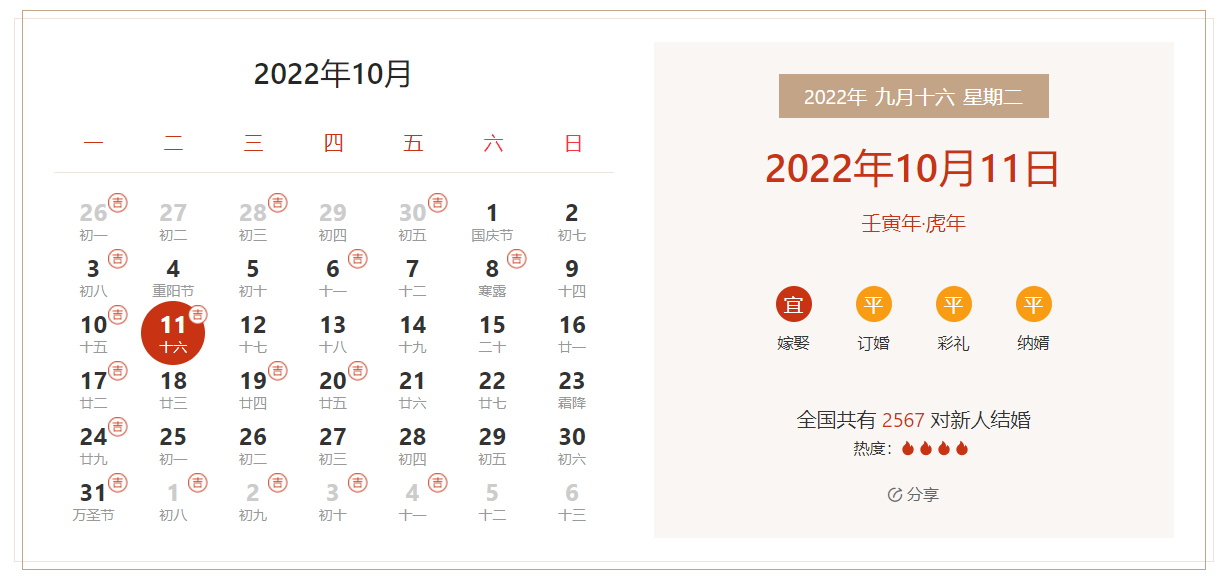Select greyed September 29 初四

[333, 222]
